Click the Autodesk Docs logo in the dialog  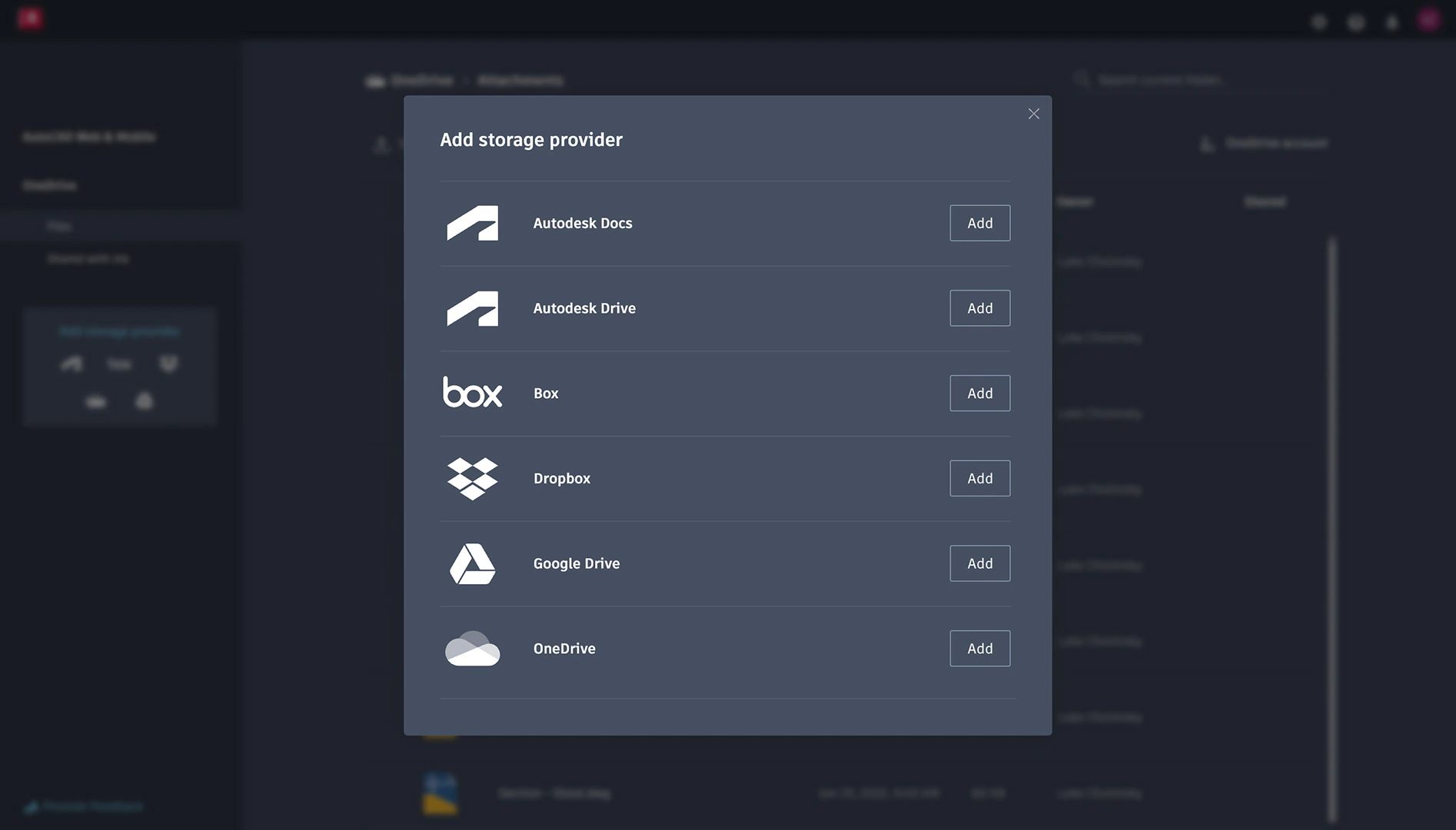pos(472,223)
